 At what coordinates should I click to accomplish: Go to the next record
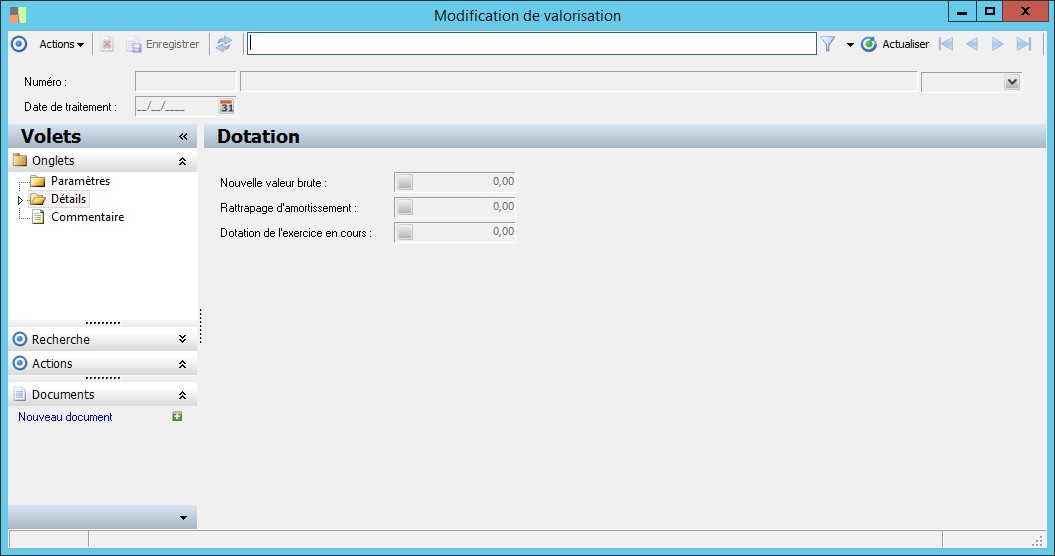click(x=997, y=44)
